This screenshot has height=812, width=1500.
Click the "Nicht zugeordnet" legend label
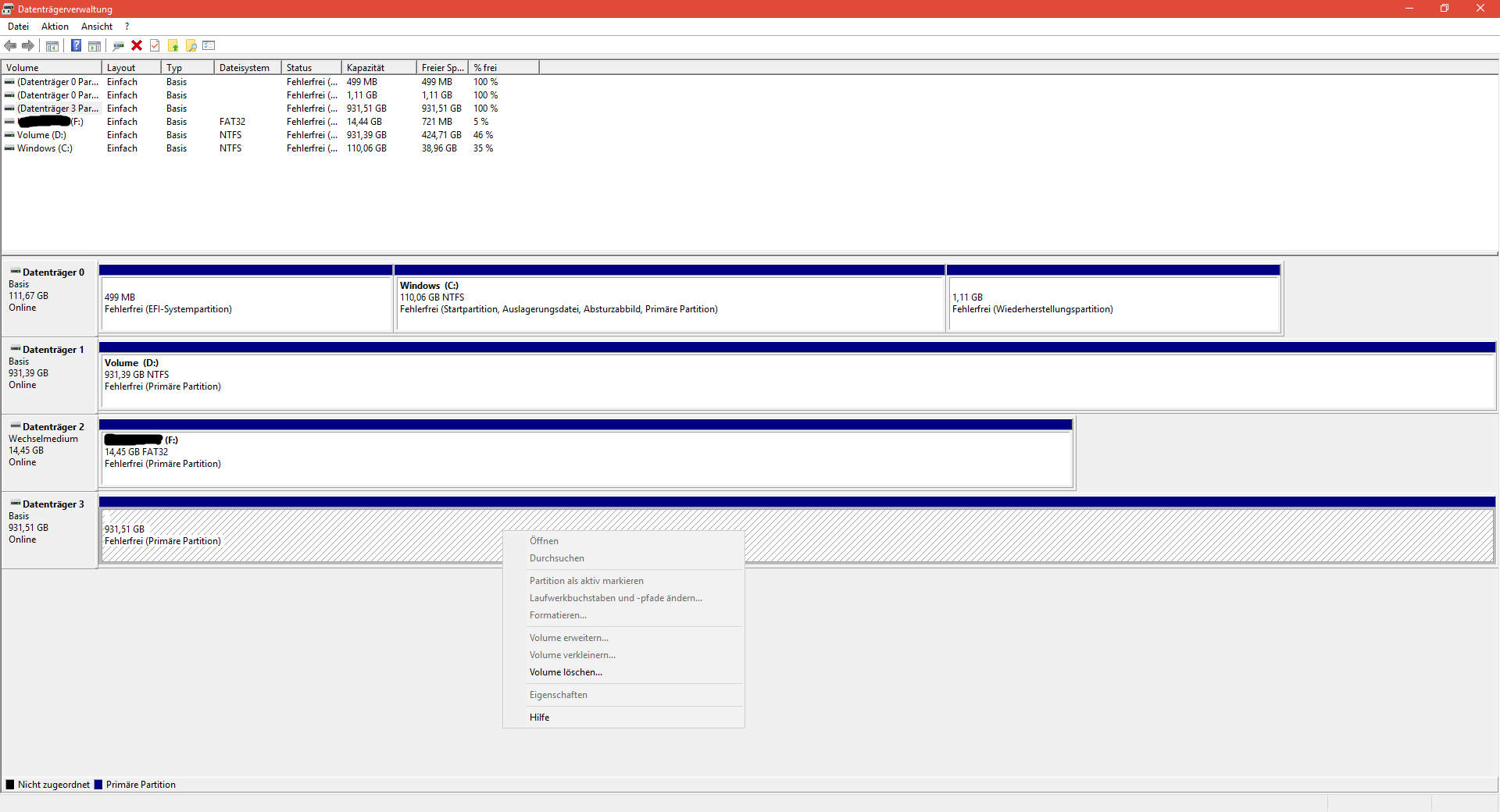[53, 785]
